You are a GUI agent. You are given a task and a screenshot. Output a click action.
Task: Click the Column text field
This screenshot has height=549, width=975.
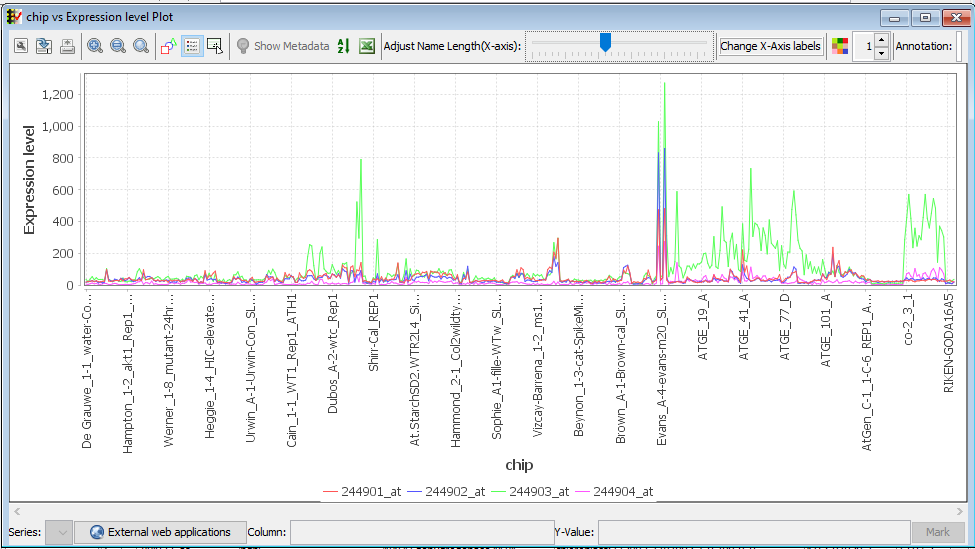(421, 532)
